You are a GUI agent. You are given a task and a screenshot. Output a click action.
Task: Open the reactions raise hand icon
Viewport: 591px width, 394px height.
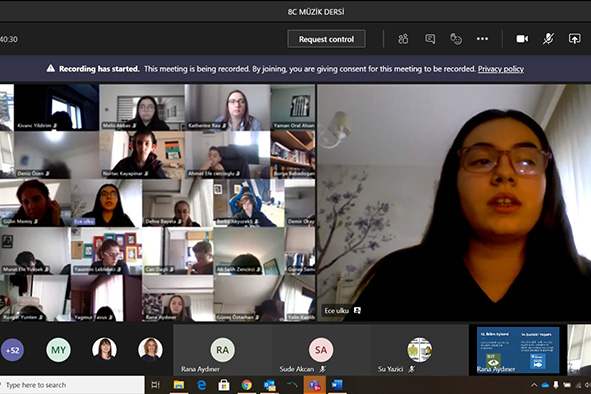click(x=456, y=39)
